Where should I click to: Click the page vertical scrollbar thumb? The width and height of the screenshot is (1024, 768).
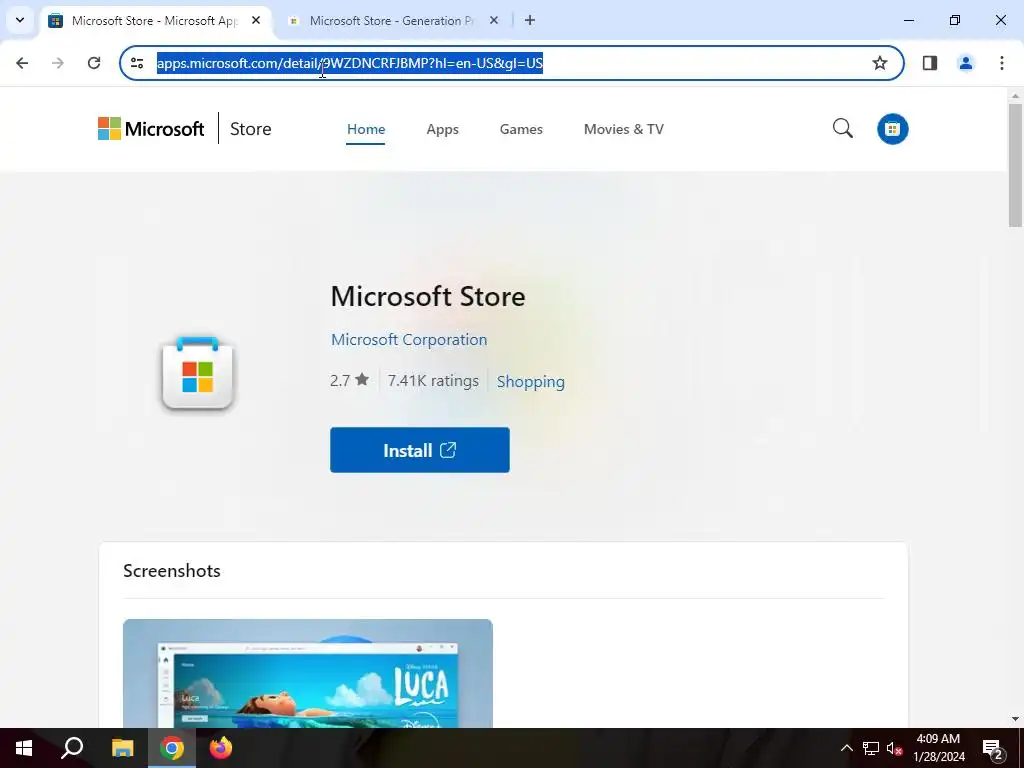1015,165
